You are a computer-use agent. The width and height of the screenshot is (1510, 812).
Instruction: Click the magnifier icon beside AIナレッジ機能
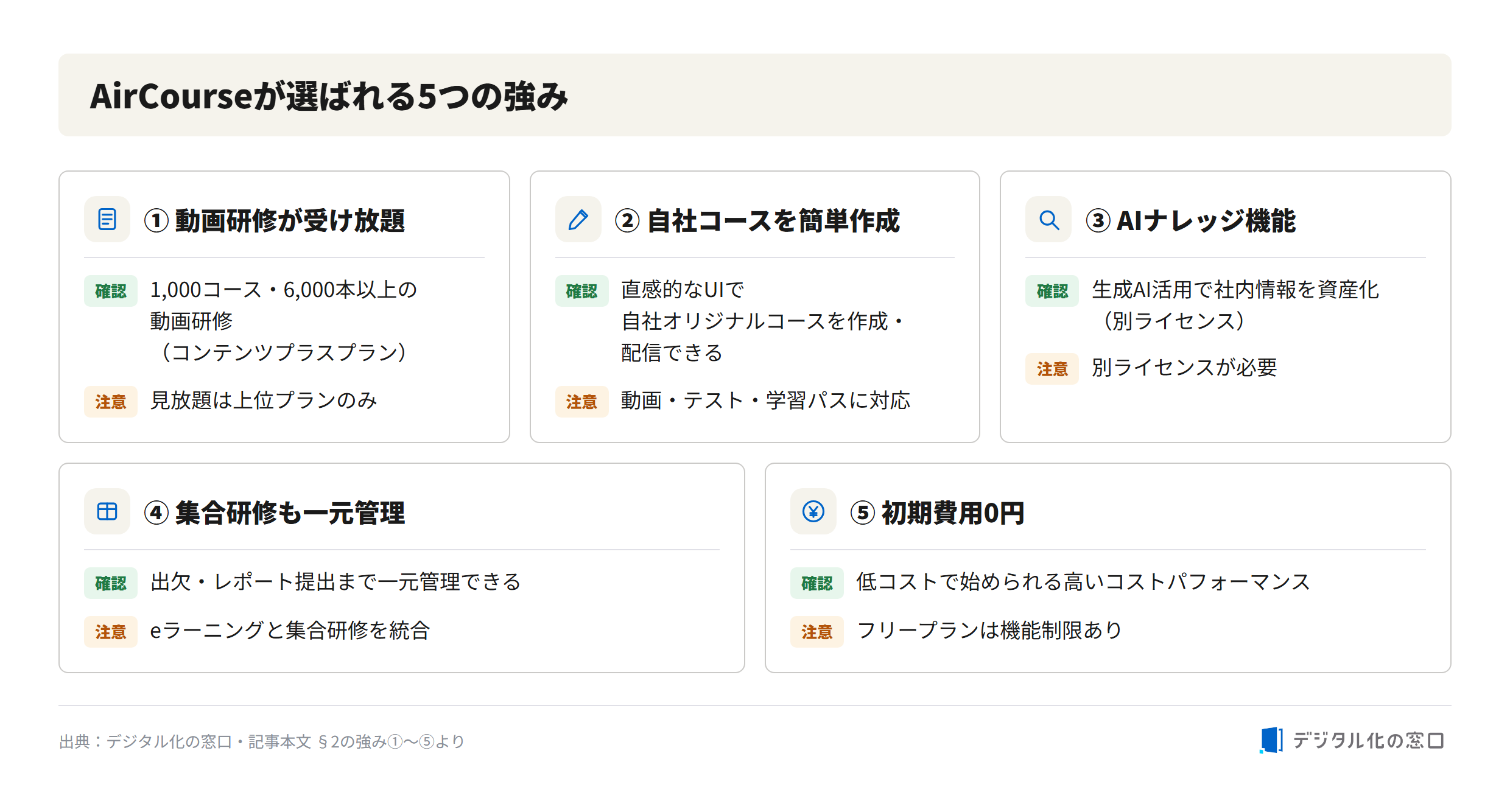1048,219
